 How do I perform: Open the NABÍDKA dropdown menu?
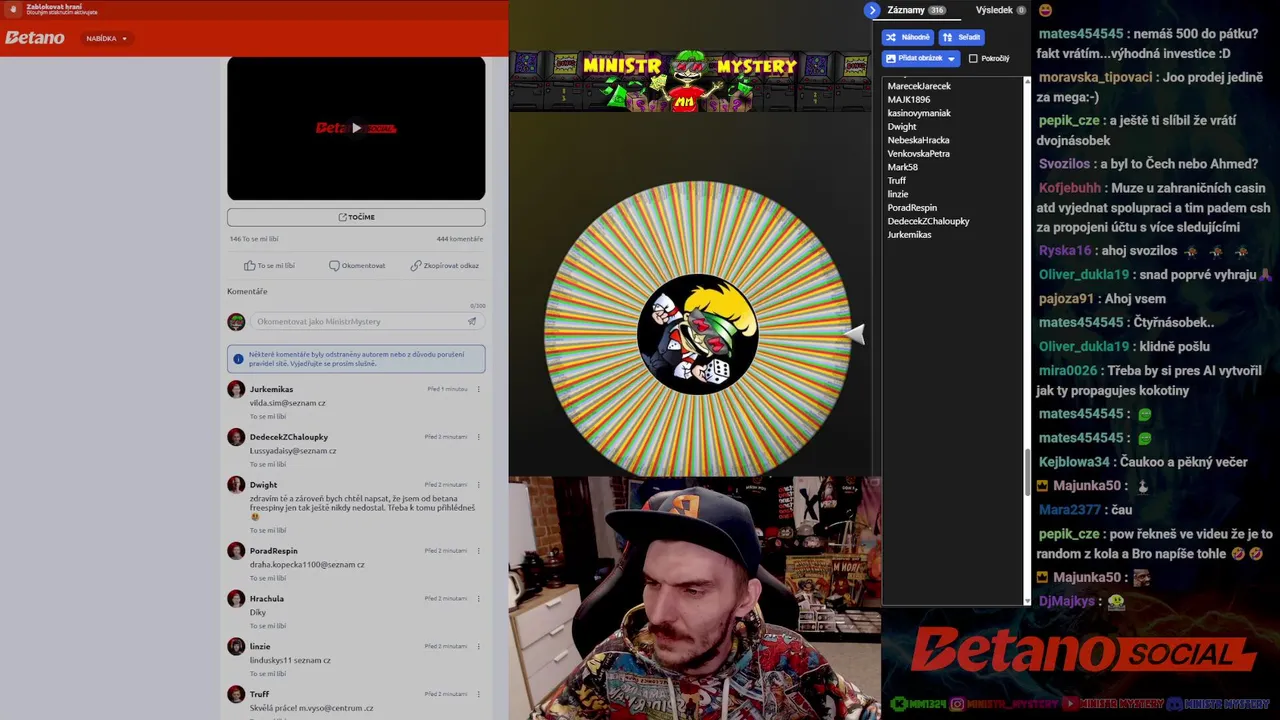click(106, 38)
